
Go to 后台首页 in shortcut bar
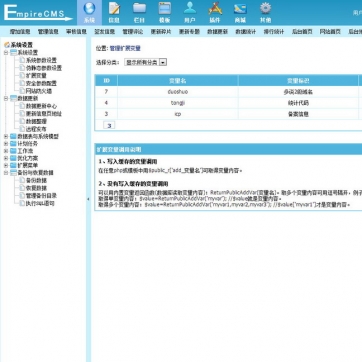coord(302,32)
